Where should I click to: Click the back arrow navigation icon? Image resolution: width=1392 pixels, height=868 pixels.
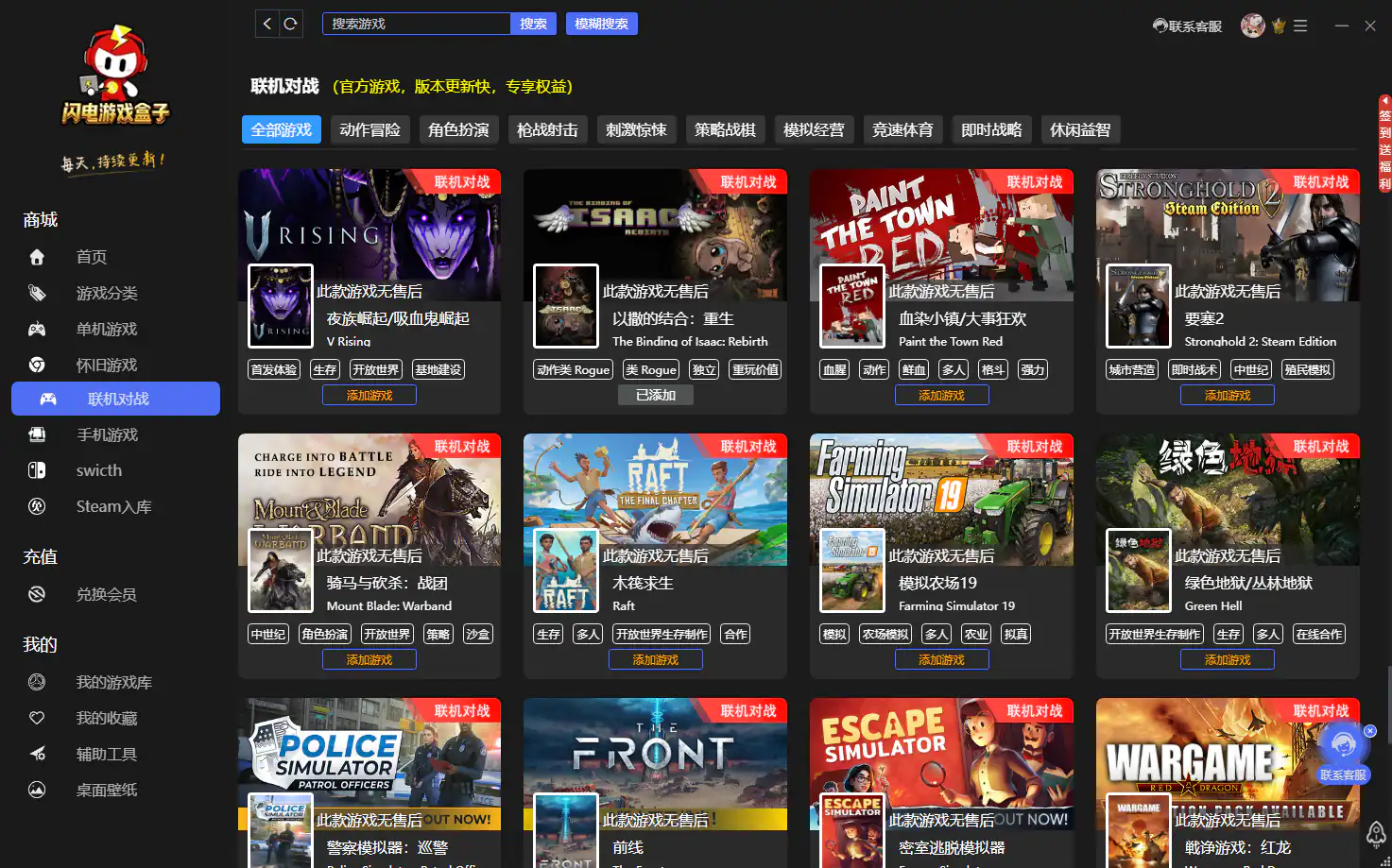point(267,24)
